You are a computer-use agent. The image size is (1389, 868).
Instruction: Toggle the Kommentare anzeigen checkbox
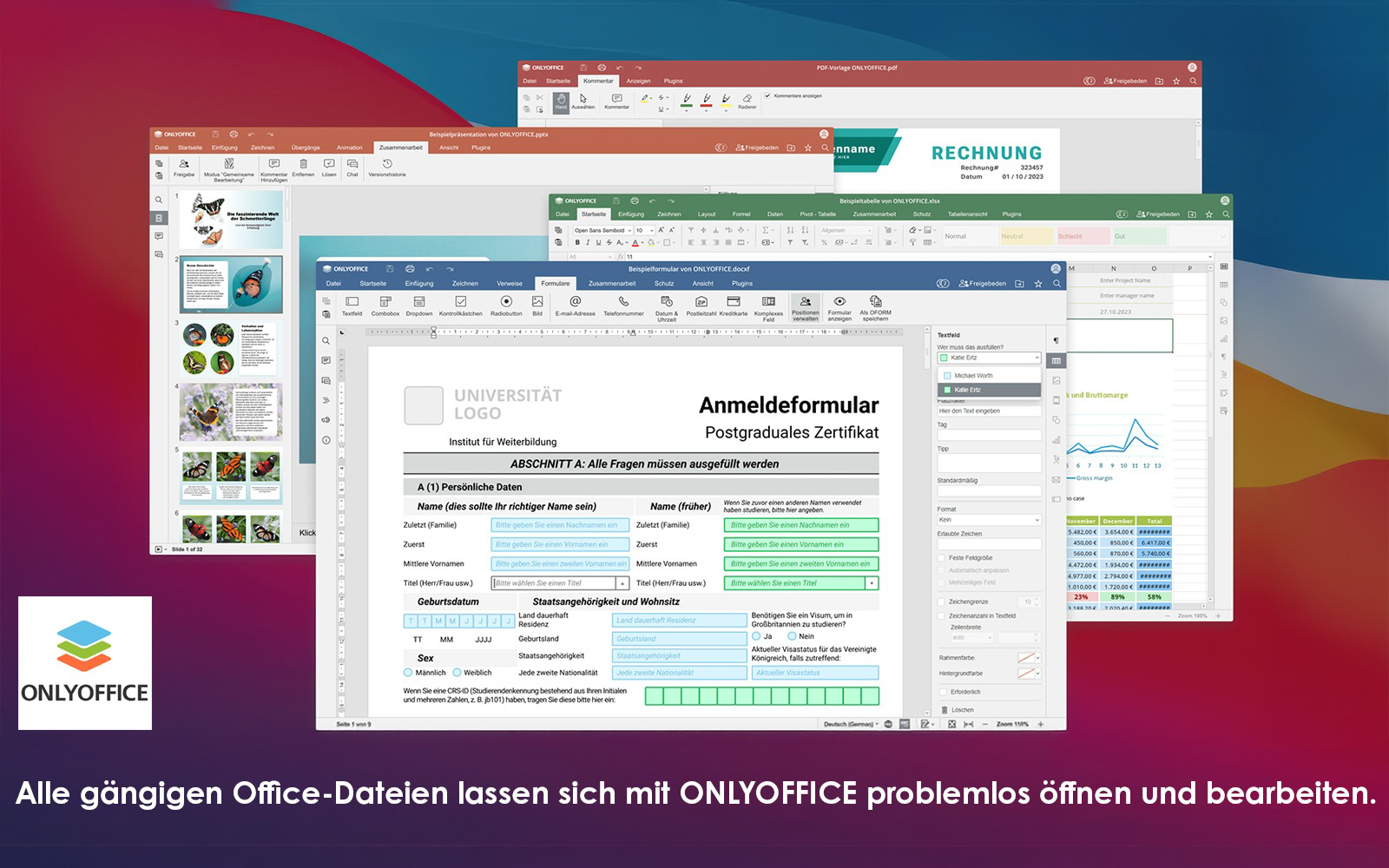(x=767, y=95)
